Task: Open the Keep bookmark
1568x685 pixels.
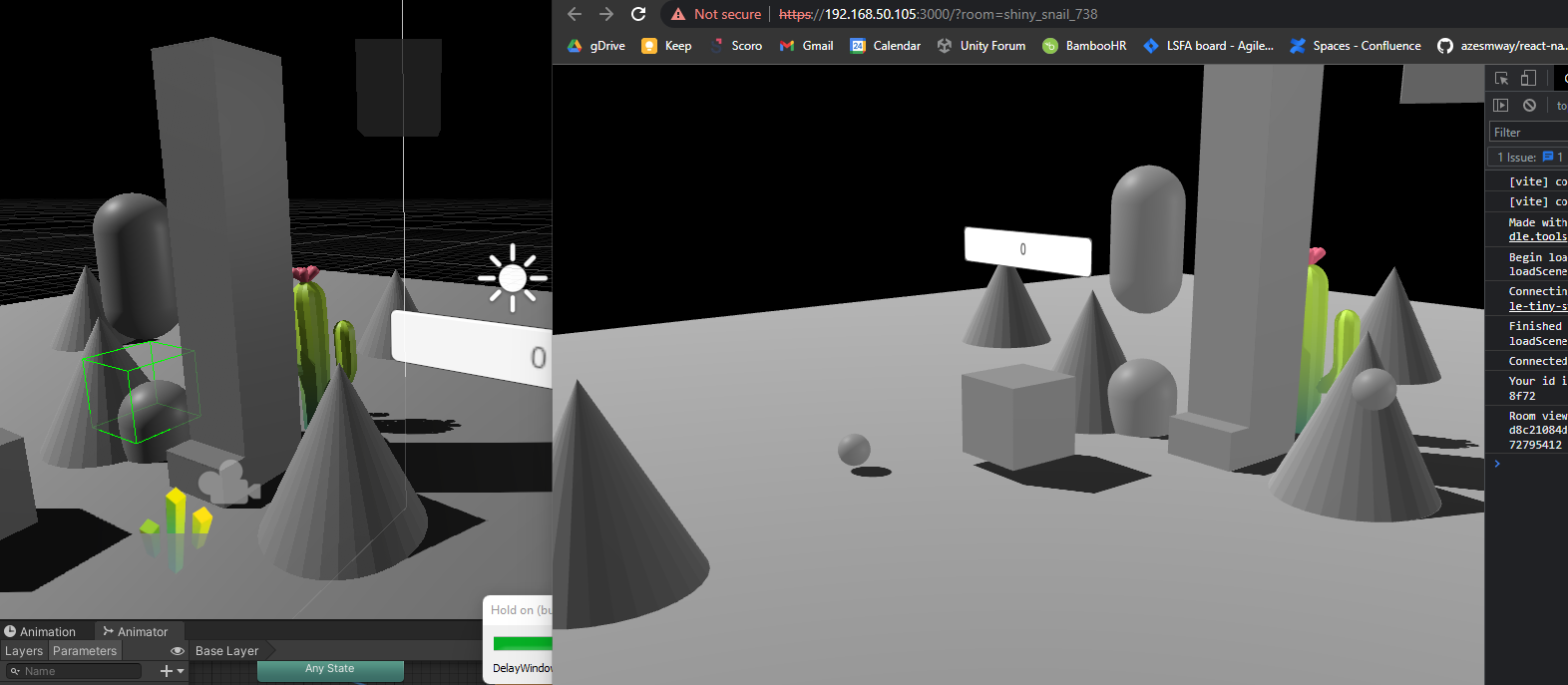Action: pyautogui.click(x=666, y=46)
